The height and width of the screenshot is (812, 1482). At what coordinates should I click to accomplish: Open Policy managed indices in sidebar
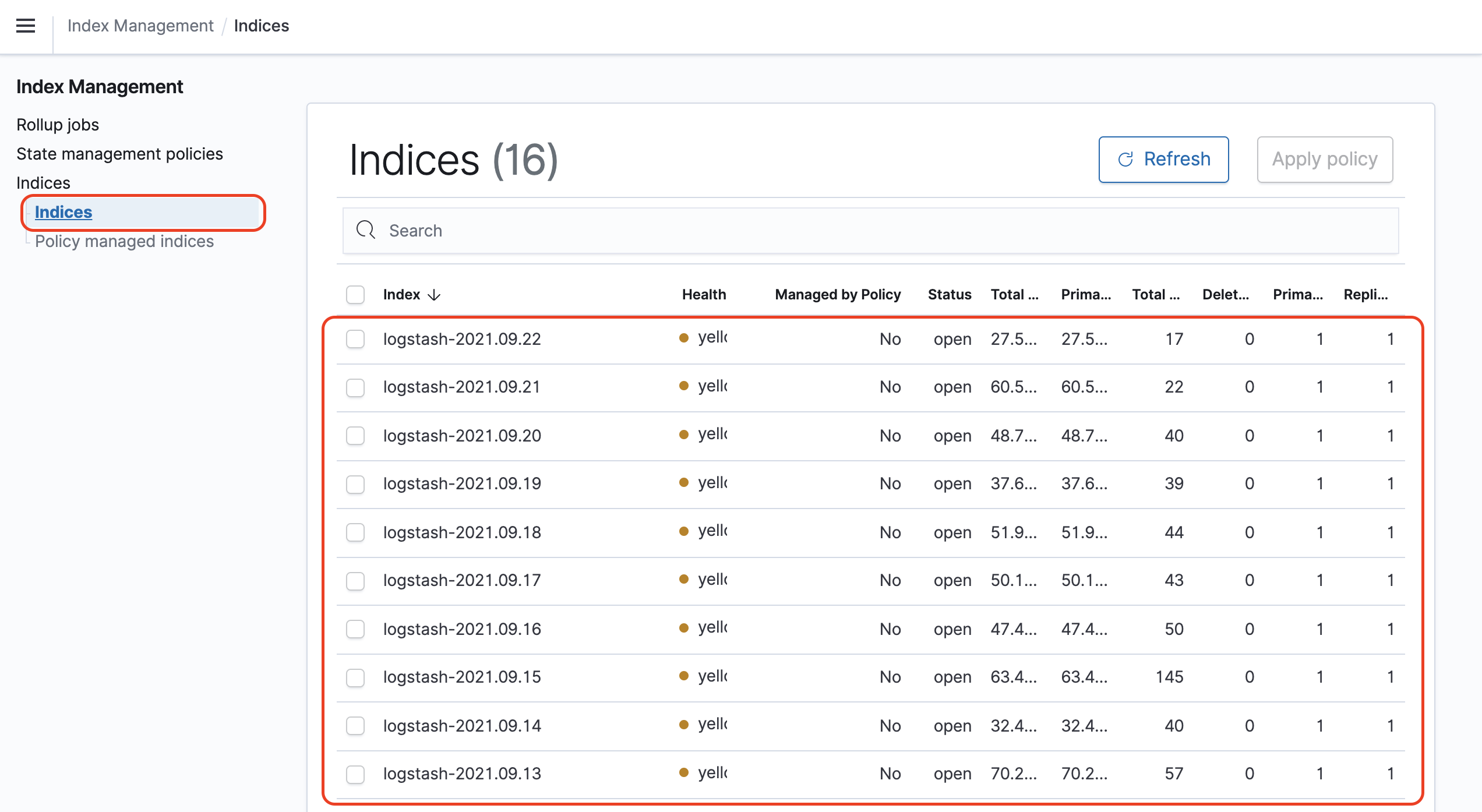tap(124, 241)
